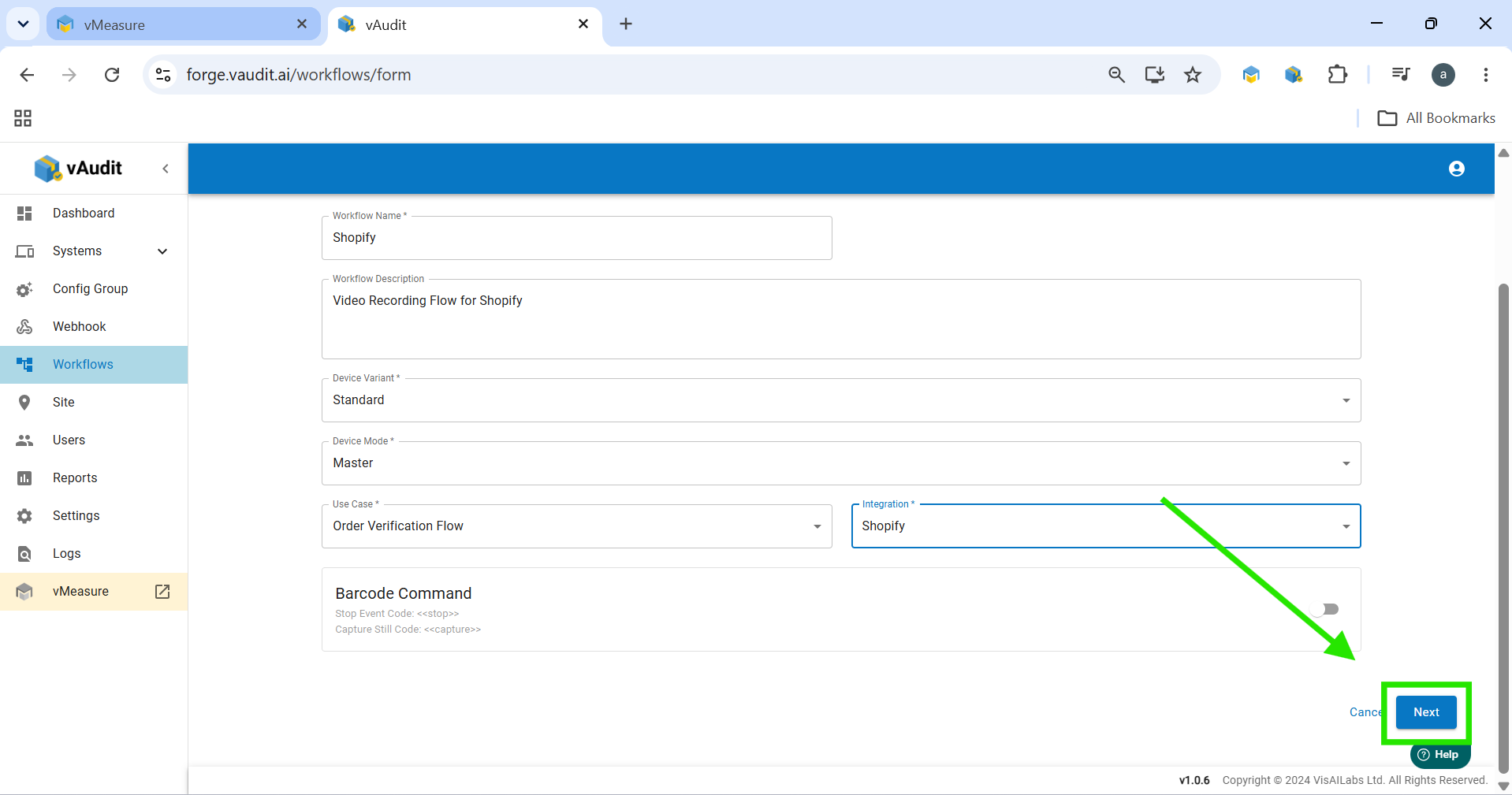Open the Logs menu item
The height and width of the screenshot is (795, 1512).
pos(94,554)
